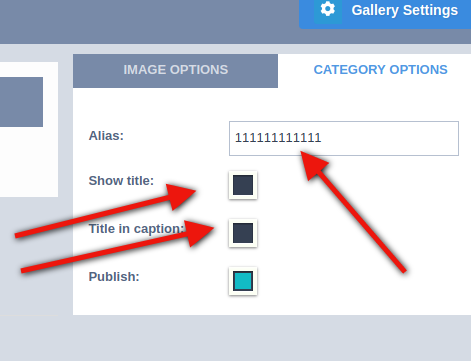Click the Title in caption label text

(136, 229)
